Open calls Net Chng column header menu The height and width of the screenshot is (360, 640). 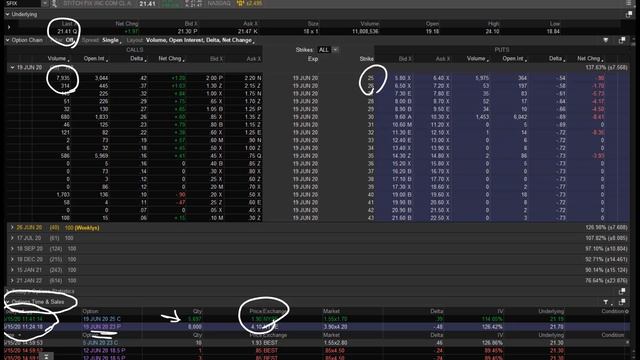[171, 59]
